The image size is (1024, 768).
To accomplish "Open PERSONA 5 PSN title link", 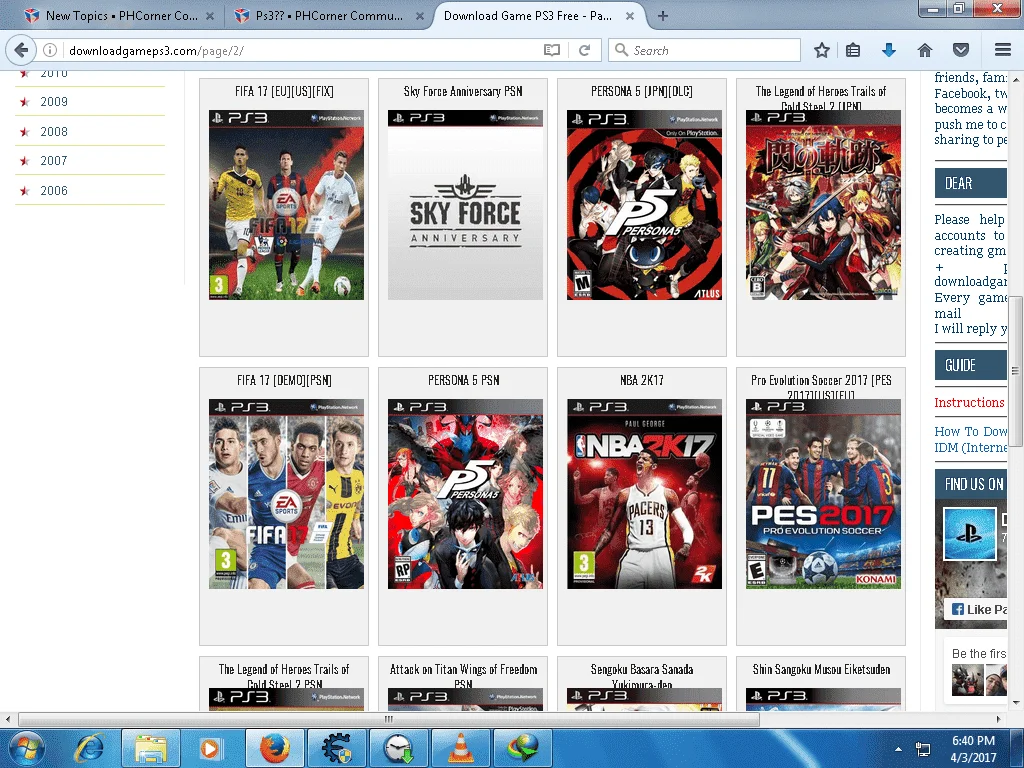I will (x=463, y=380).
